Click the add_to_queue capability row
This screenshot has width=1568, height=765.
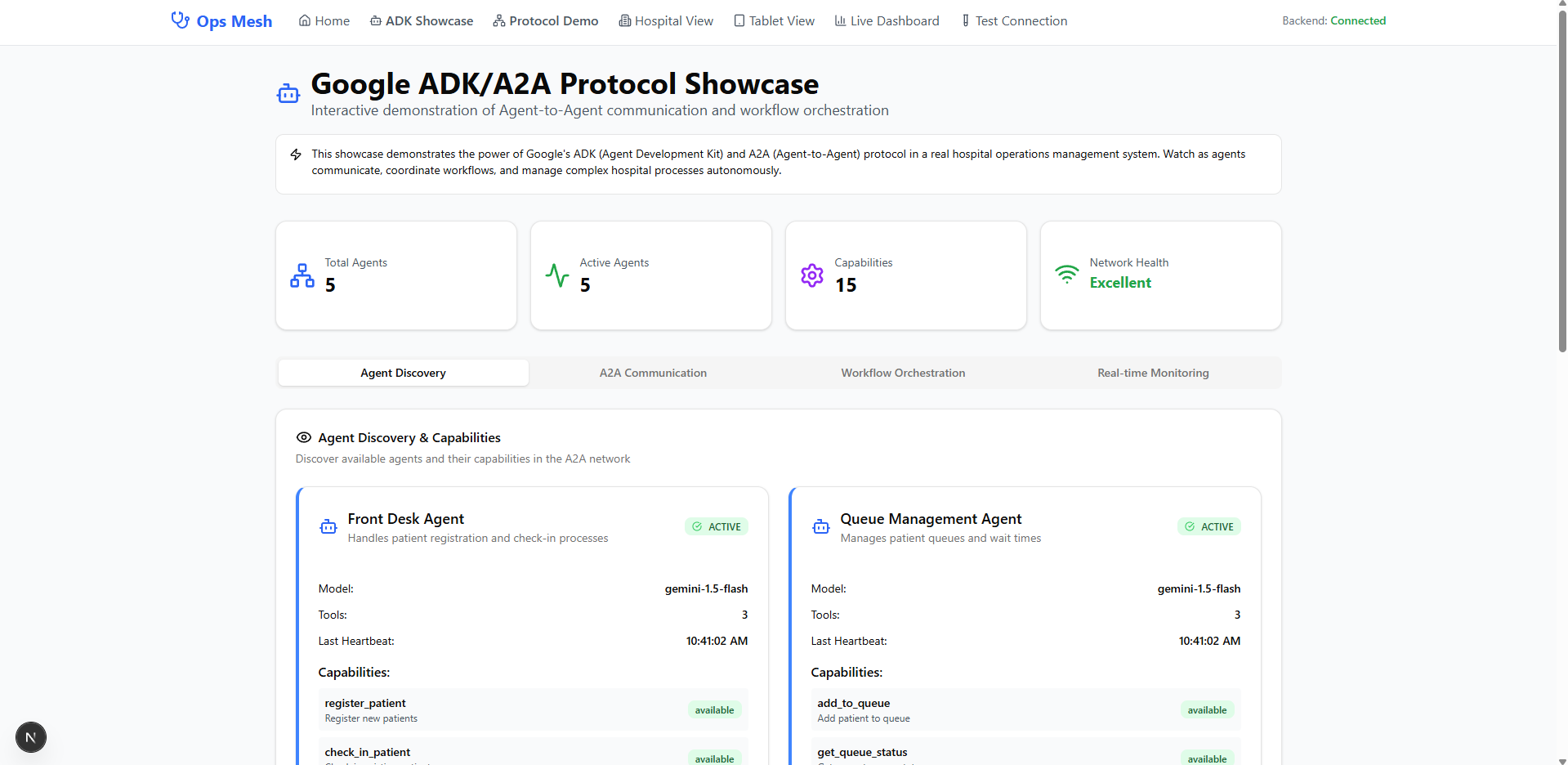click(1025, 709)
